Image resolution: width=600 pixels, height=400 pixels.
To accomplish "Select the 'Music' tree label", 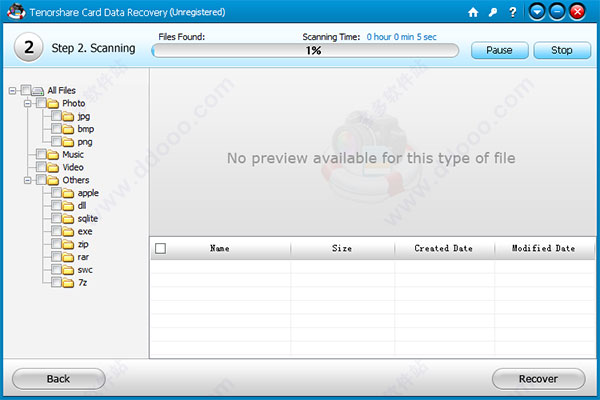I will pos(73,154).
